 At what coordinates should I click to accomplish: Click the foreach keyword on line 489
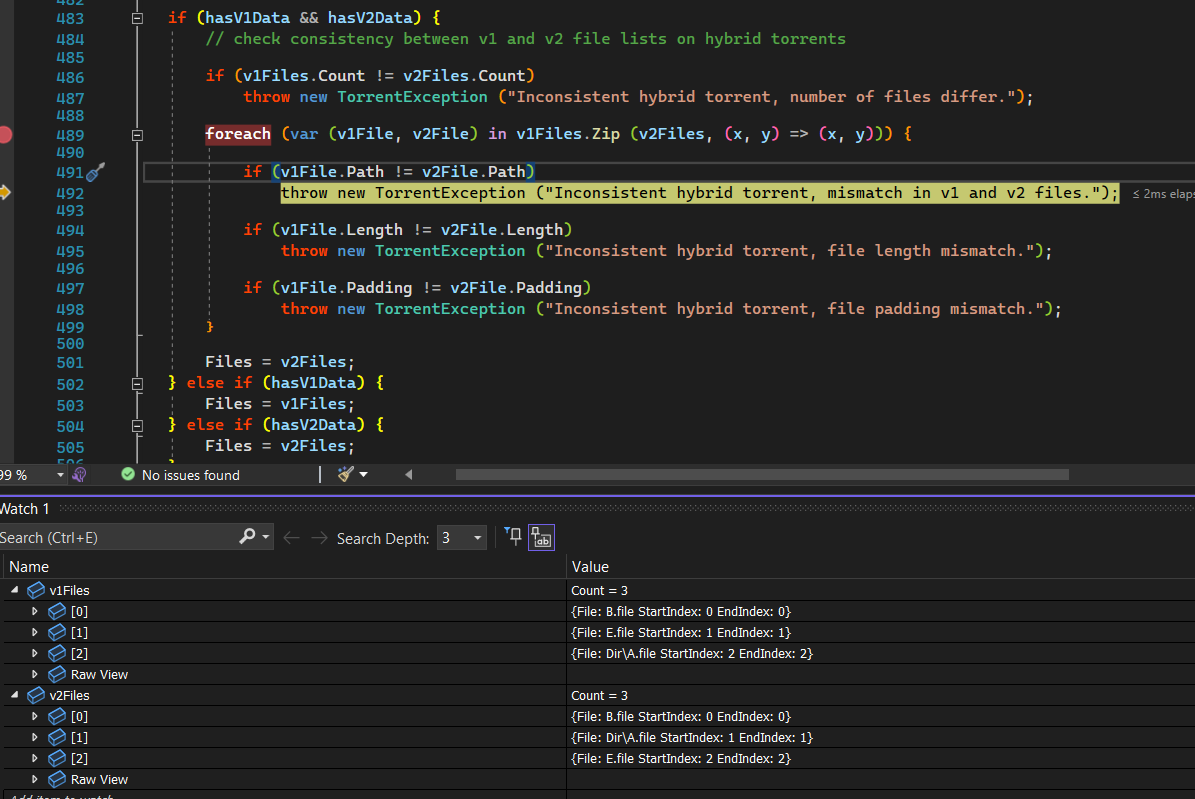click(238, 134)
